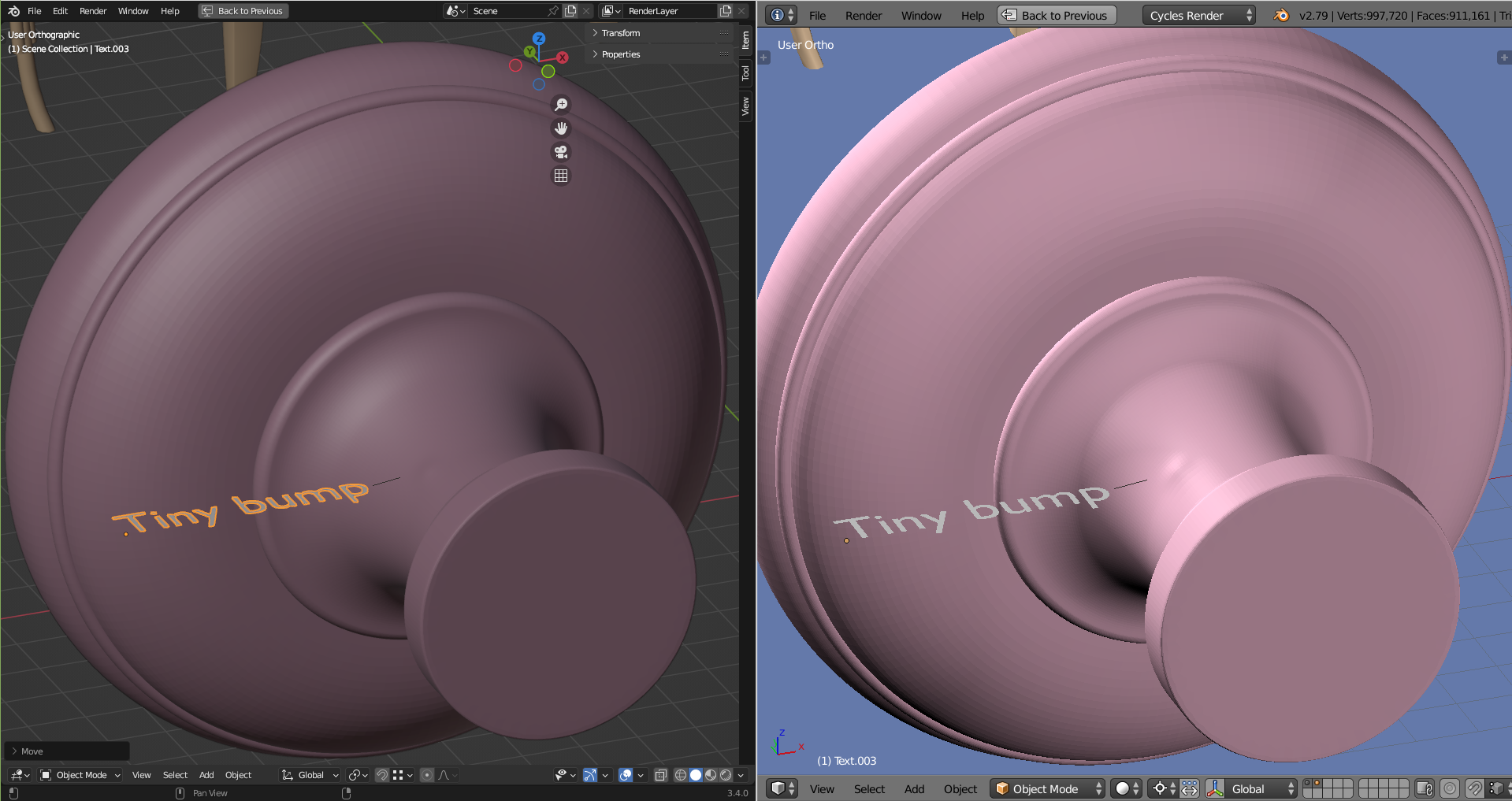This screenshot has height=801, width=1512.
Task: Open viewport shading selector in right viewport
Action: pyautogui.click(x=1126, y=788)
